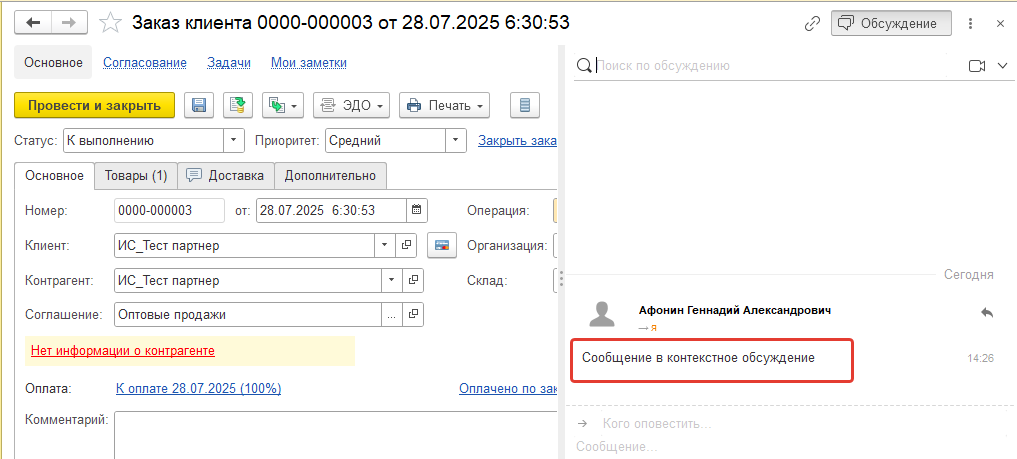Click the Афонин Геннадий Александрович name
The height and width of the screenshot is (459, 1017).
coord(735,311)
